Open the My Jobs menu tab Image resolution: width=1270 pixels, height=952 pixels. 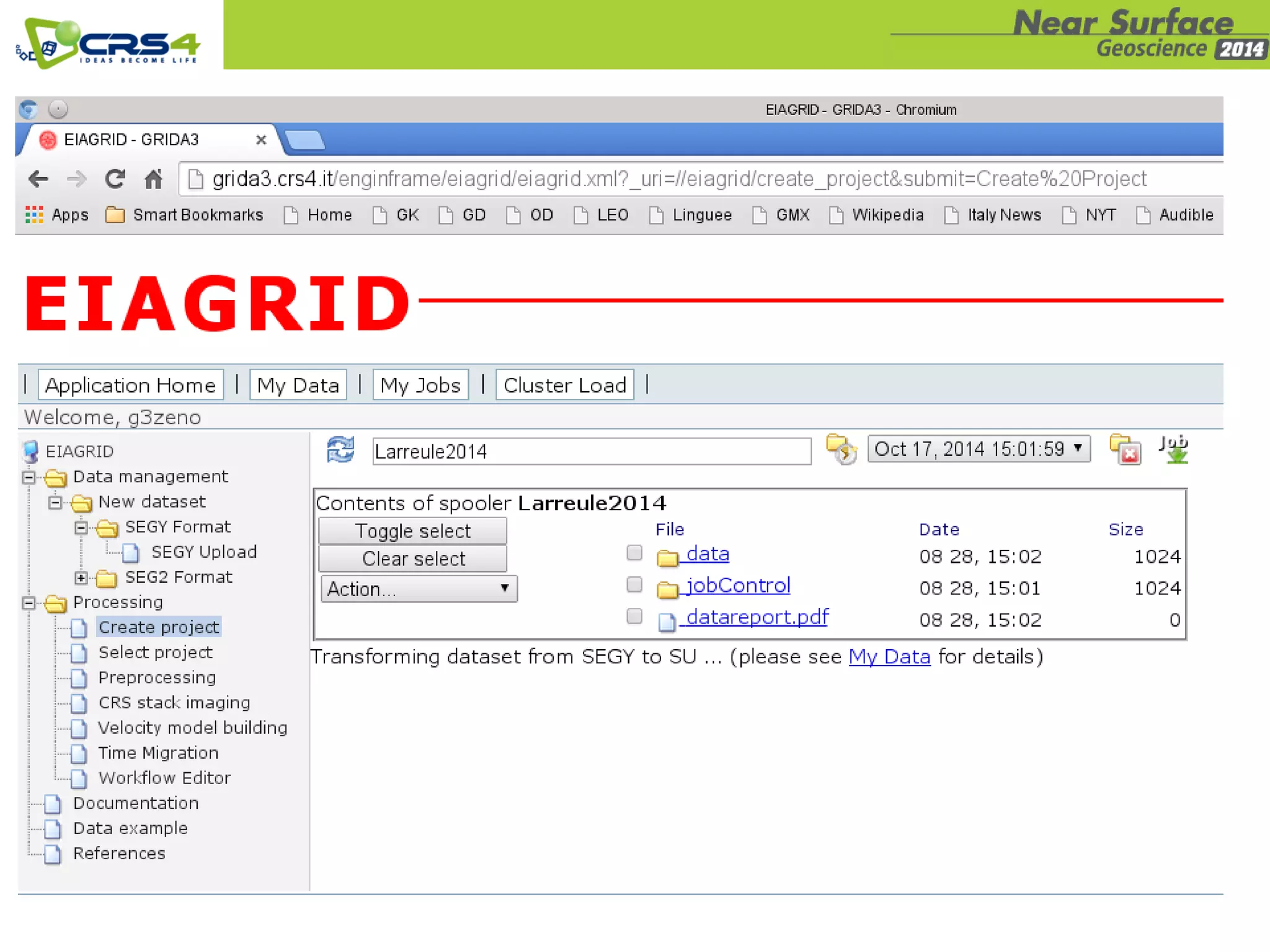click(x=420, y=386)
